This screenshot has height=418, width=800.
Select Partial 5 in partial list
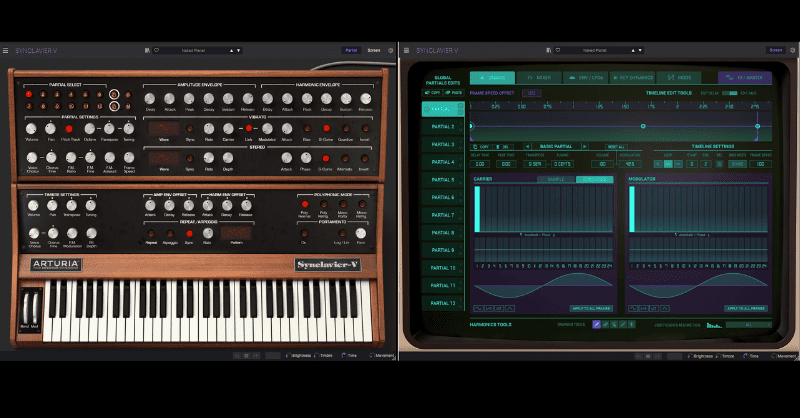coord(442,180)
